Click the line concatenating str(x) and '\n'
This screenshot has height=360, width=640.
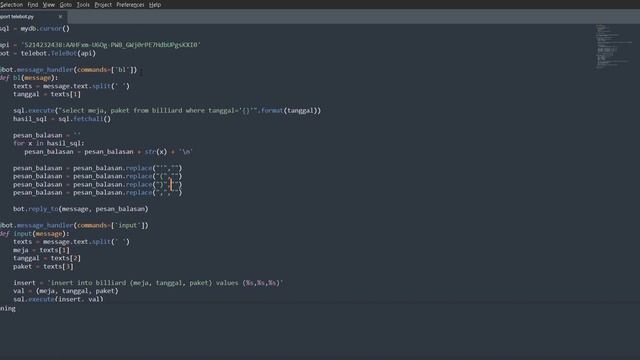tap(108, 151)
